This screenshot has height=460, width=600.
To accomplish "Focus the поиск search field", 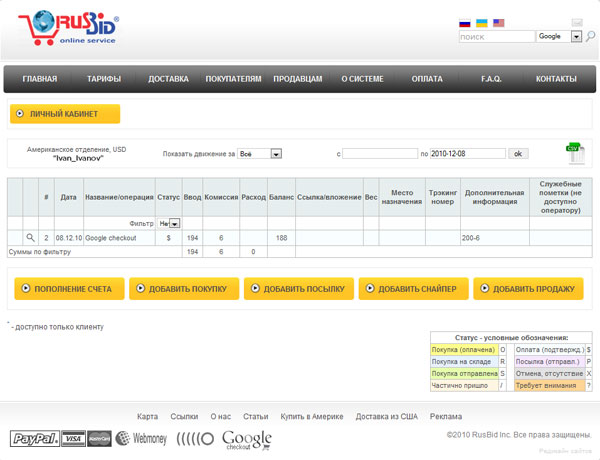I will coord(497,37).
